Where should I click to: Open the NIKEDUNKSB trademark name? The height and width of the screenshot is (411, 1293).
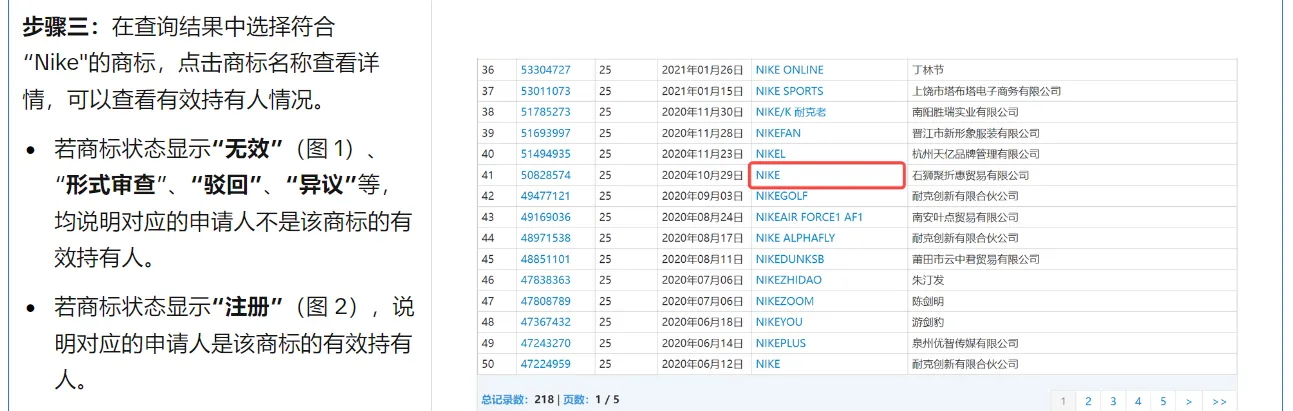[x=789, y=259]
